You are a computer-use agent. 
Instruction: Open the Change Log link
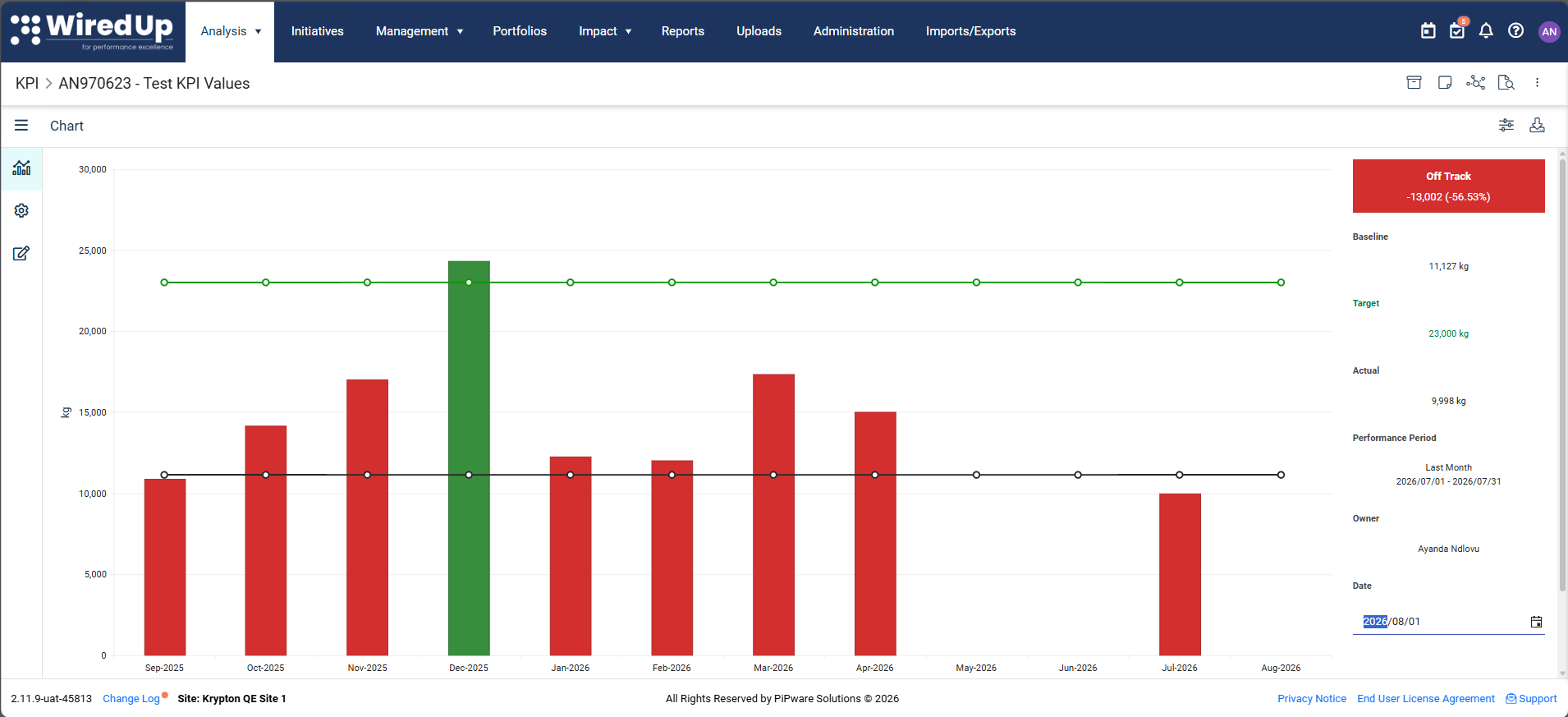pos(131,699)
